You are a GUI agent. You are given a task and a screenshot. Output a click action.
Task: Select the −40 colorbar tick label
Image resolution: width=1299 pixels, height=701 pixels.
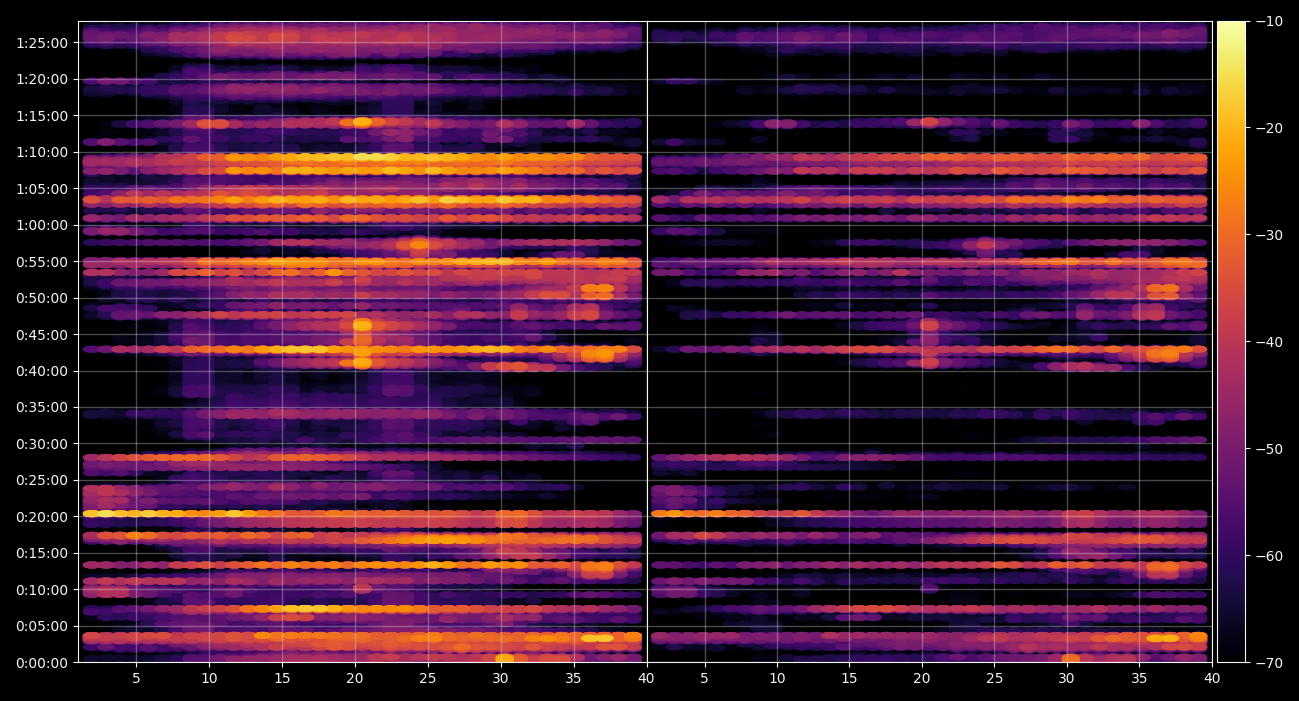1269,342
